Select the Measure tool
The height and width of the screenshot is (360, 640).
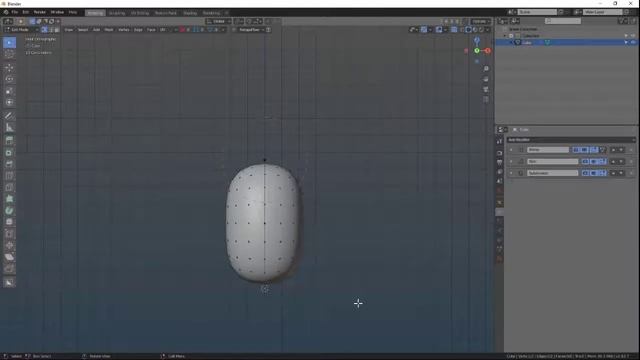click(9, 128)
